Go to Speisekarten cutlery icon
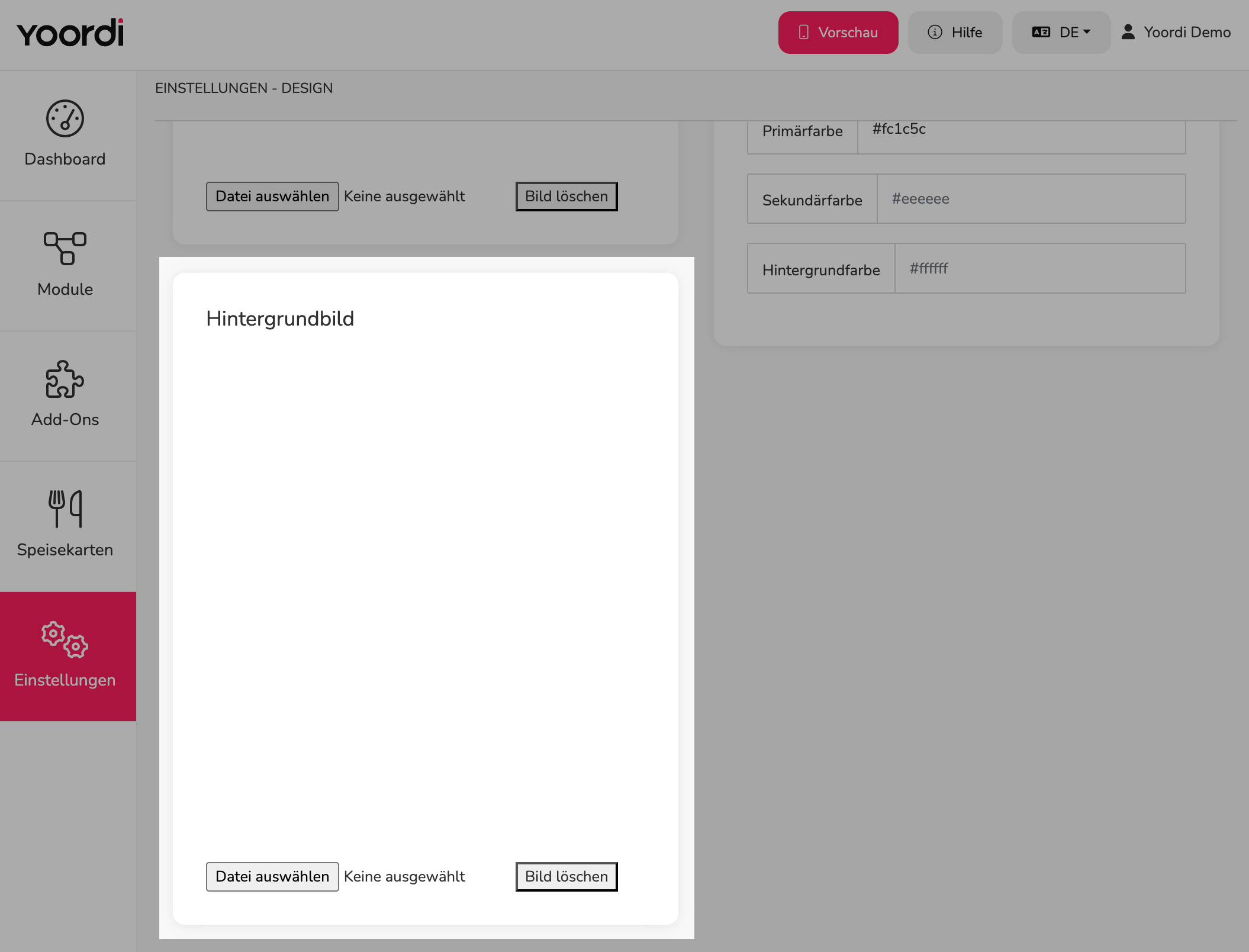The width and height of the screenshot is (1249, 952). (x=65, y=509)
